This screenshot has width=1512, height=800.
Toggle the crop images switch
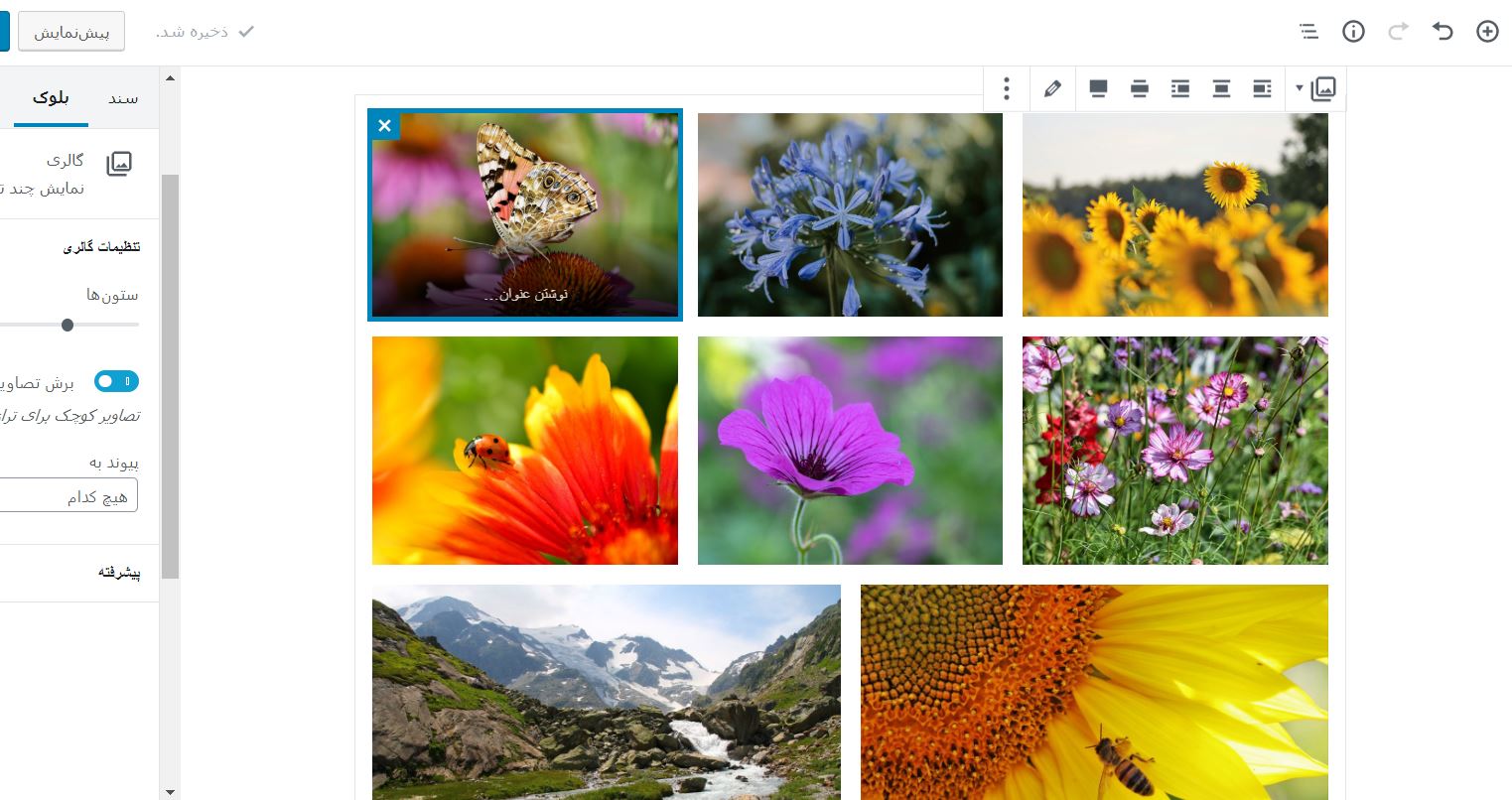116,381
